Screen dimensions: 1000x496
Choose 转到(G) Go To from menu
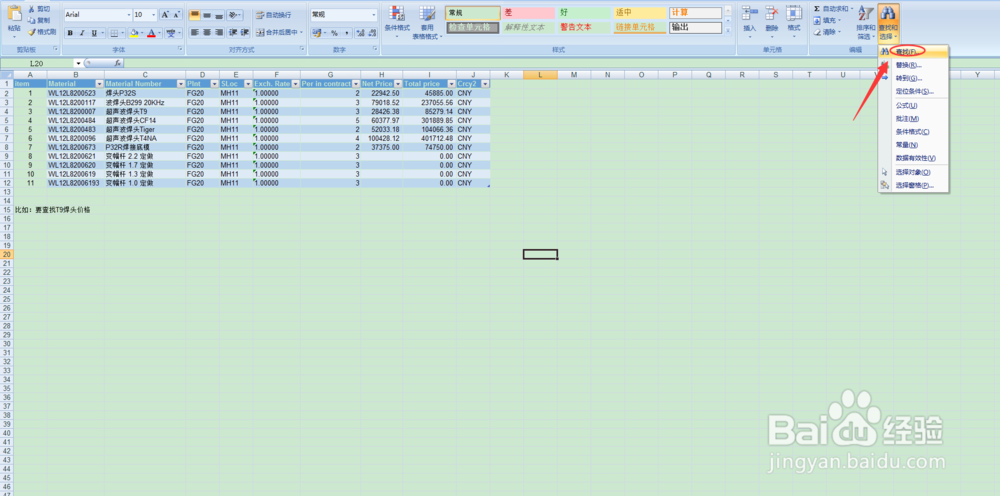pos(913,78)
